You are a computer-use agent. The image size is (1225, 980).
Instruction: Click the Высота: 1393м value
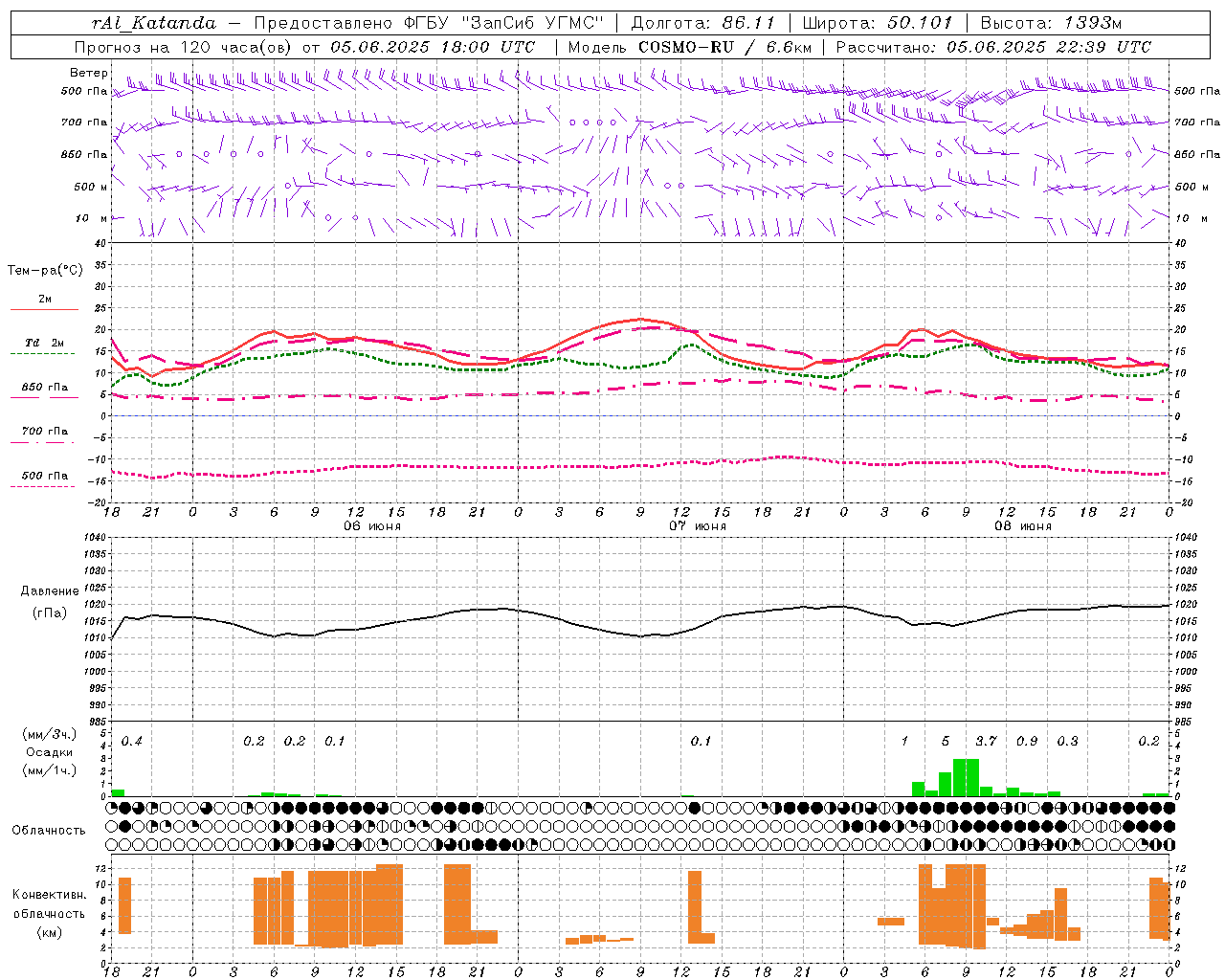pyautogui.click(x=1051, y=23)
